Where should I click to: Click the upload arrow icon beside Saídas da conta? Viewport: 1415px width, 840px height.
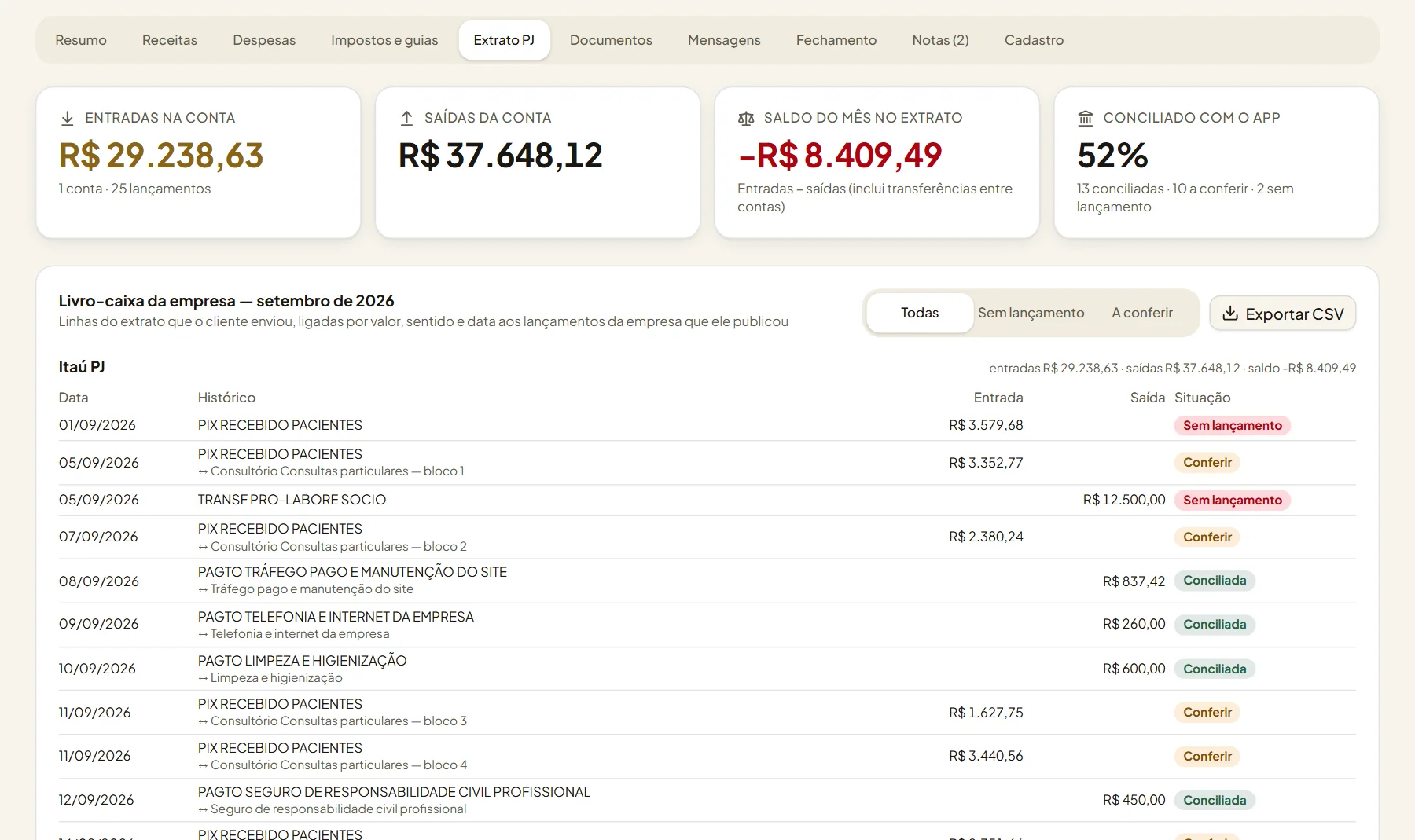[406, 118]
